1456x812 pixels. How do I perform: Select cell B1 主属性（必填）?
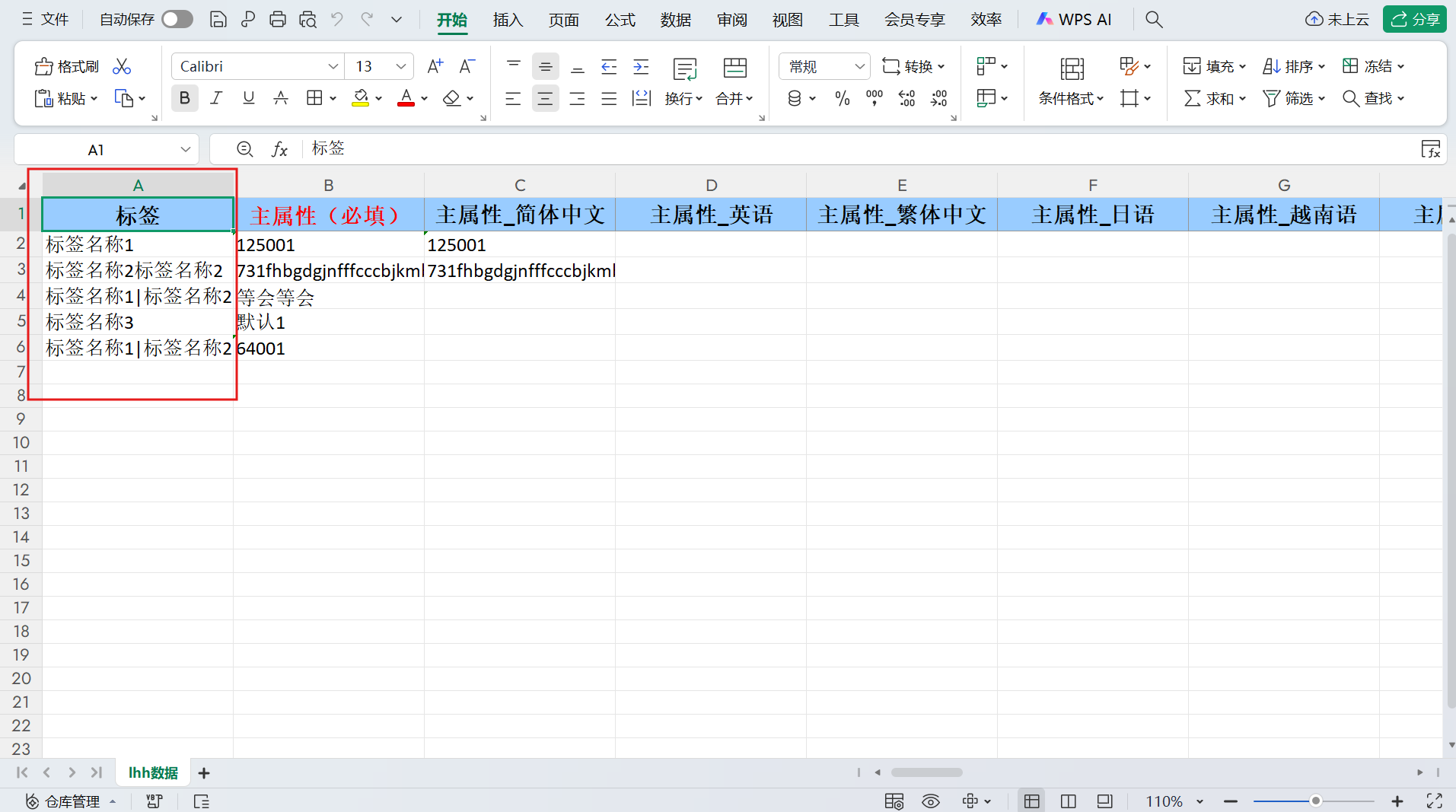329,215
